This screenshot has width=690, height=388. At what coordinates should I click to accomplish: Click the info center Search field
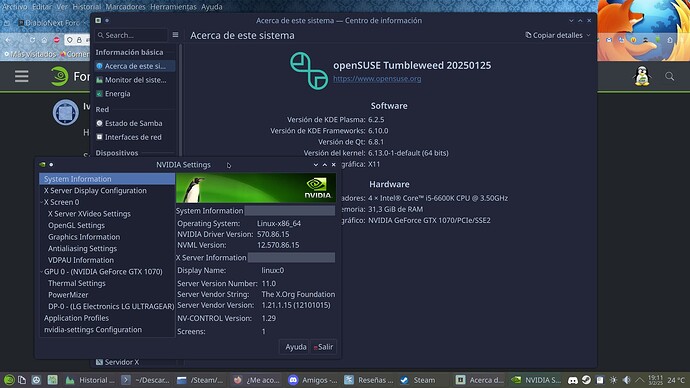pos(131,35)
